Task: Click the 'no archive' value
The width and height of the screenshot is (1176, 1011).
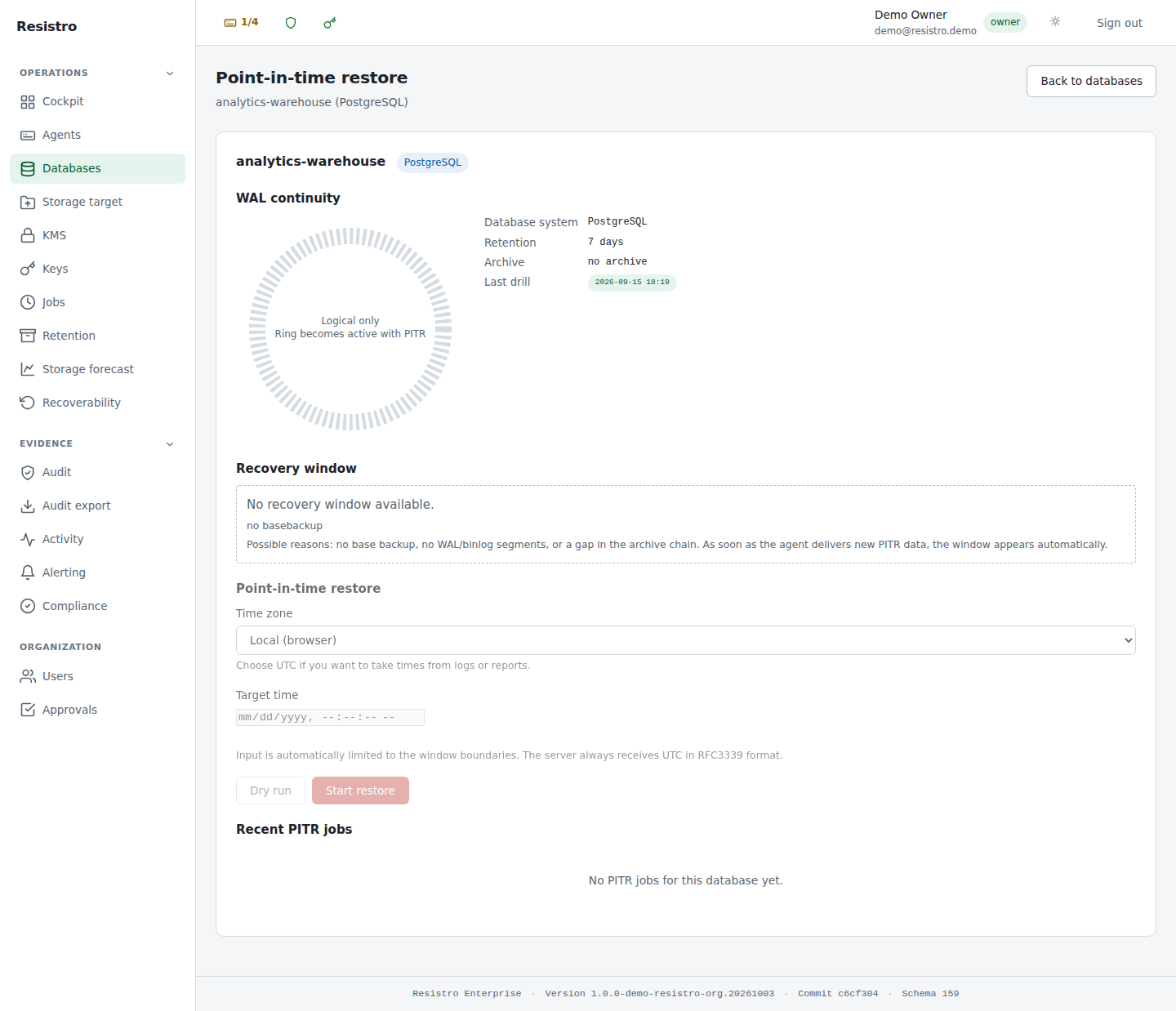Action: [617, 261]
